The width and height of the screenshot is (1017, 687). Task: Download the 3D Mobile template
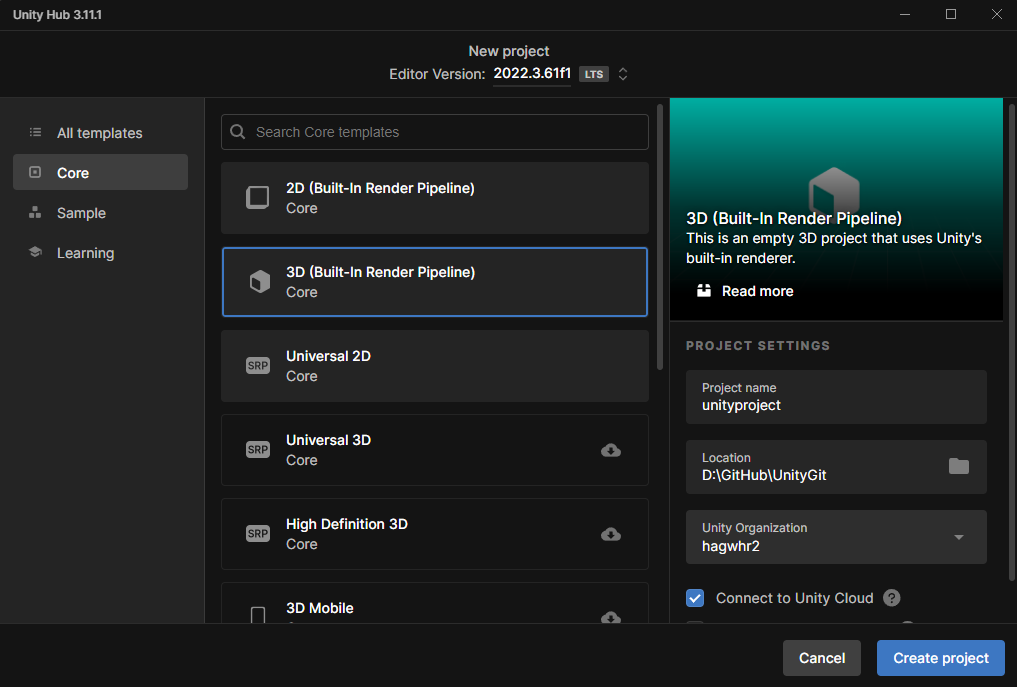pos(610,617)
